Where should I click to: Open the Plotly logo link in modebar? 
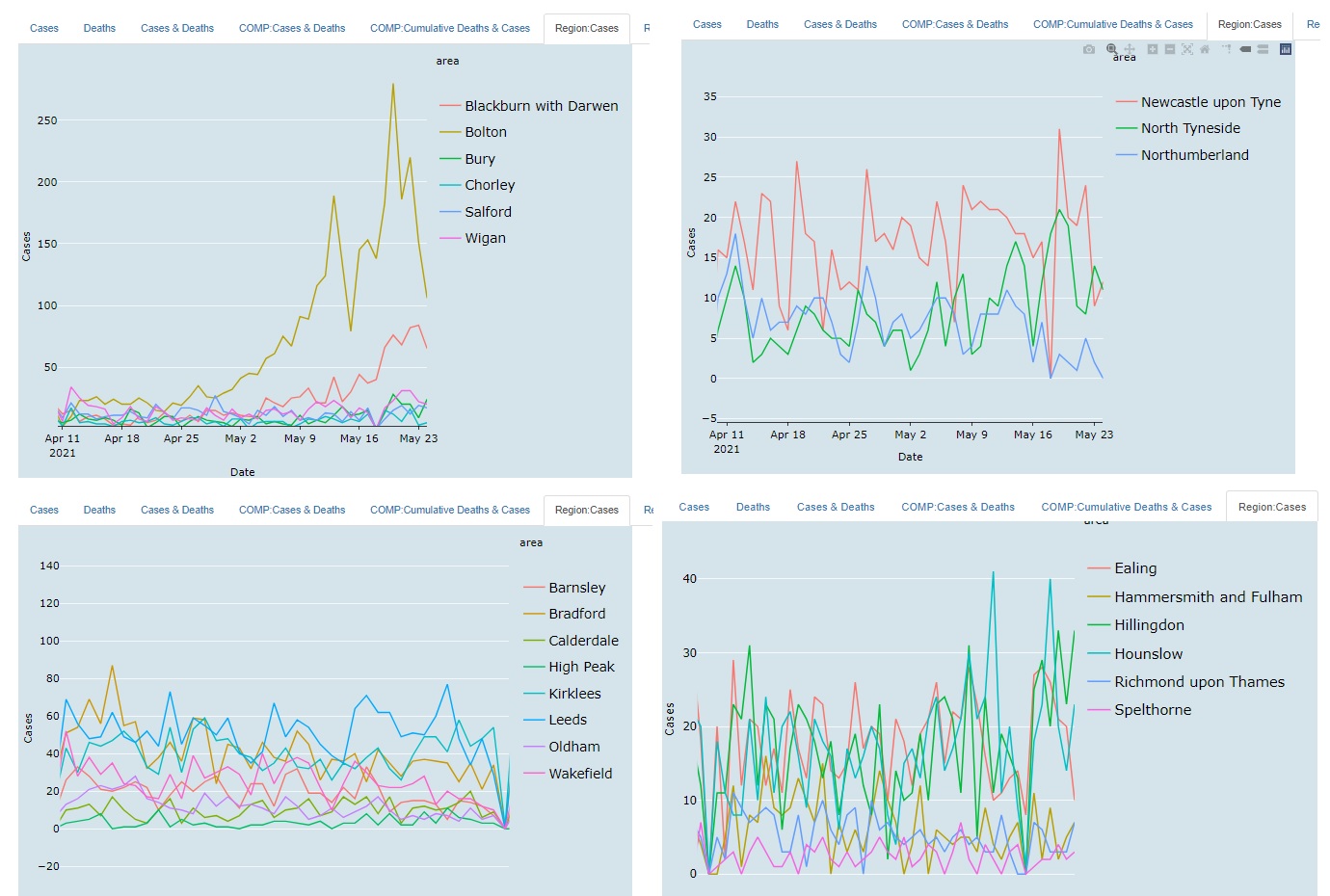coord(1285,49)
